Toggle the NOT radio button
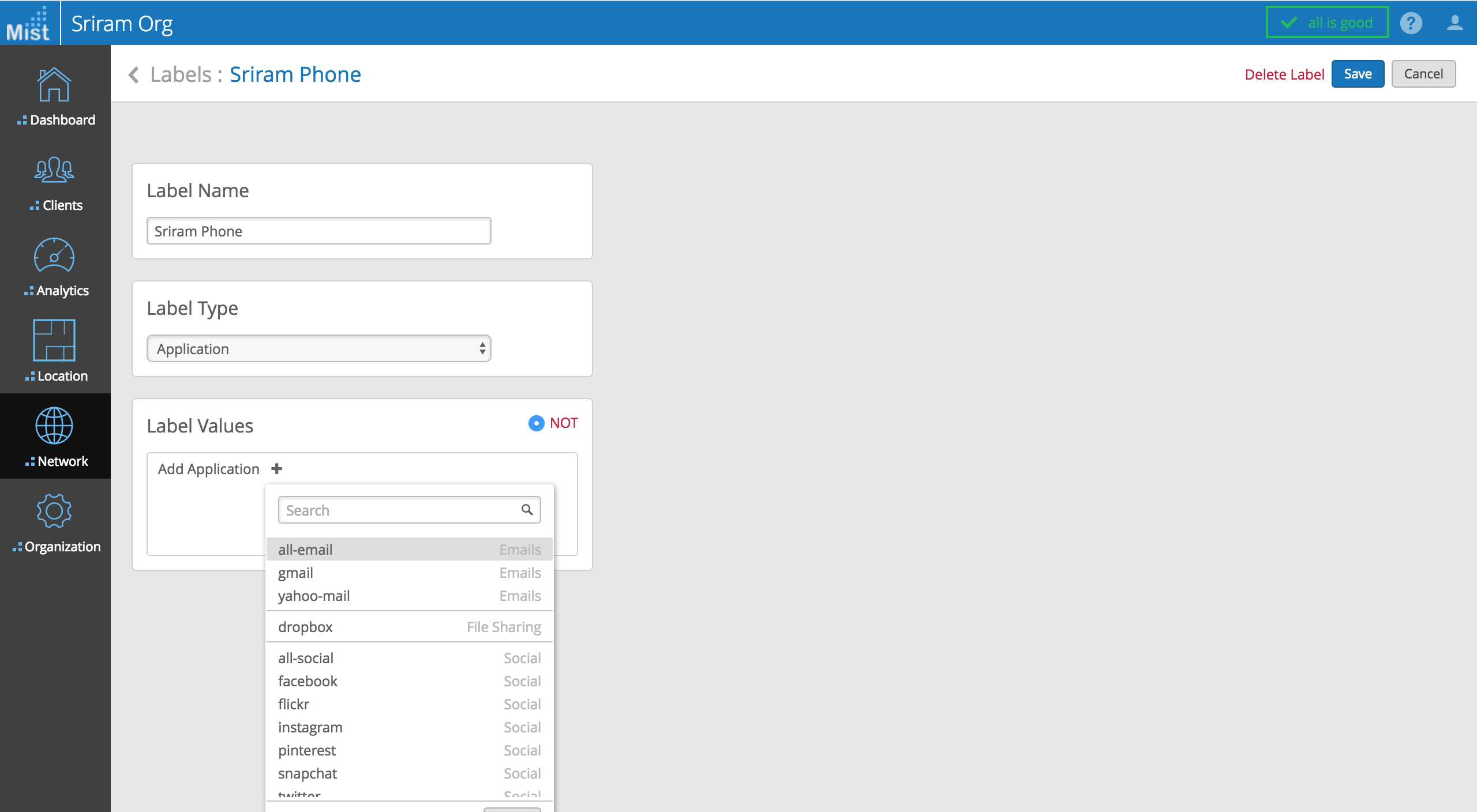1477x812 pixels. [x=536, y=423]
